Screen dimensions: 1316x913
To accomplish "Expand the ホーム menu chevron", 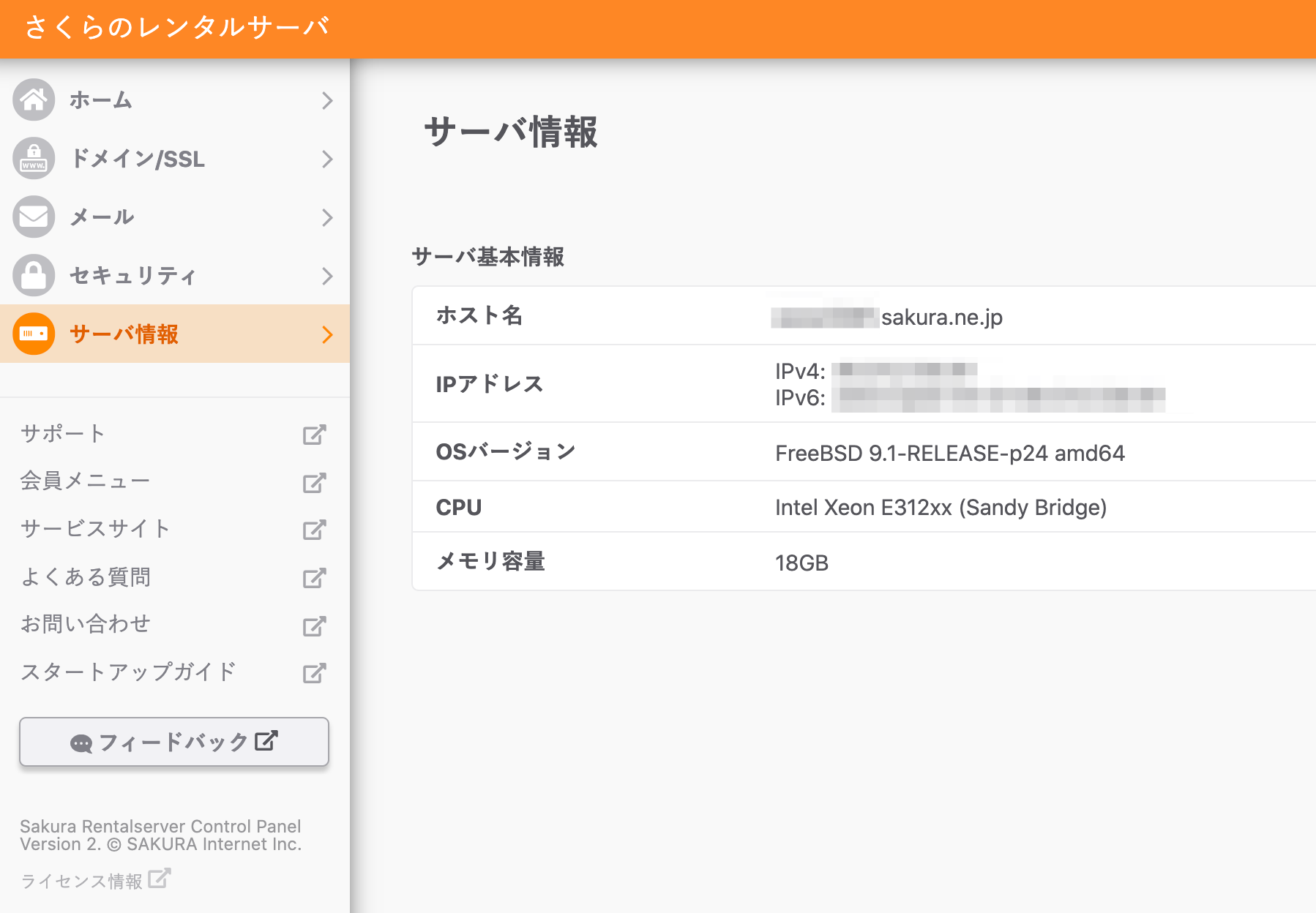I will (327, 100).
